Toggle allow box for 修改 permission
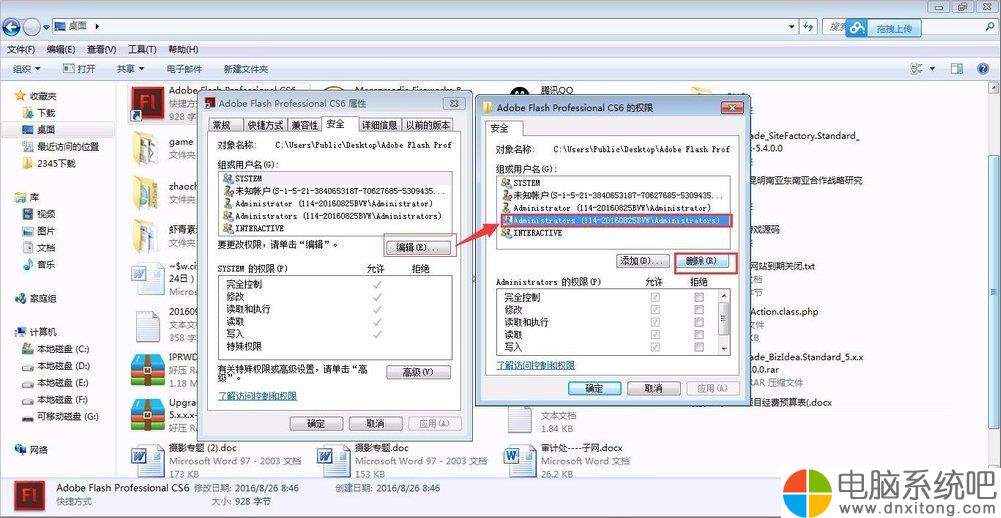This screenshot has height=518, width=1001. pyautogui.click(x=655, y=310)
